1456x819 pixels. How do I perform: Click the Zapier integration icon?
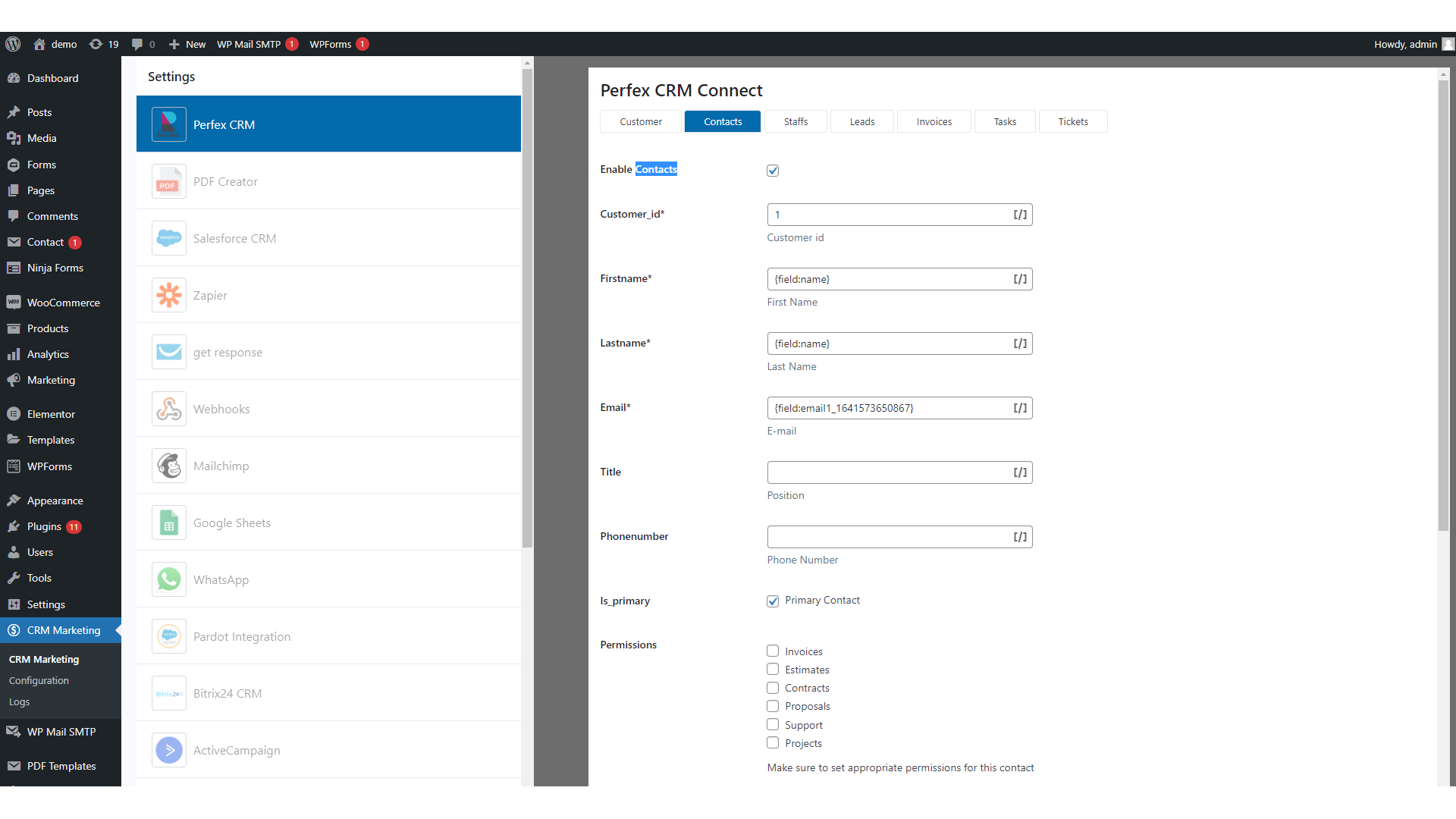click(x=168, y=295)
